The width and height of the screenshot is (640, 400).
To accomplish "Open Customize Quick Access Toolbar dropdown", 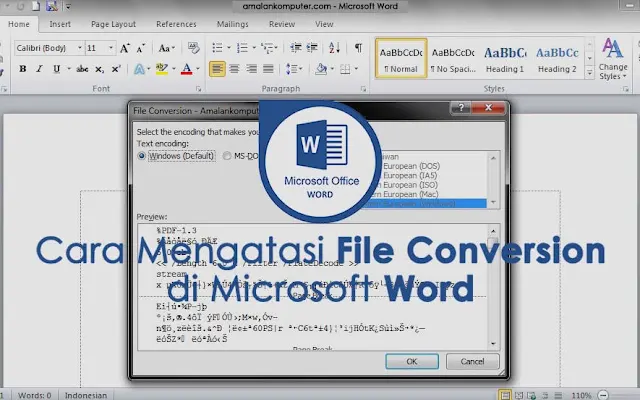I will pyautogui.click(x=68, y=7).
